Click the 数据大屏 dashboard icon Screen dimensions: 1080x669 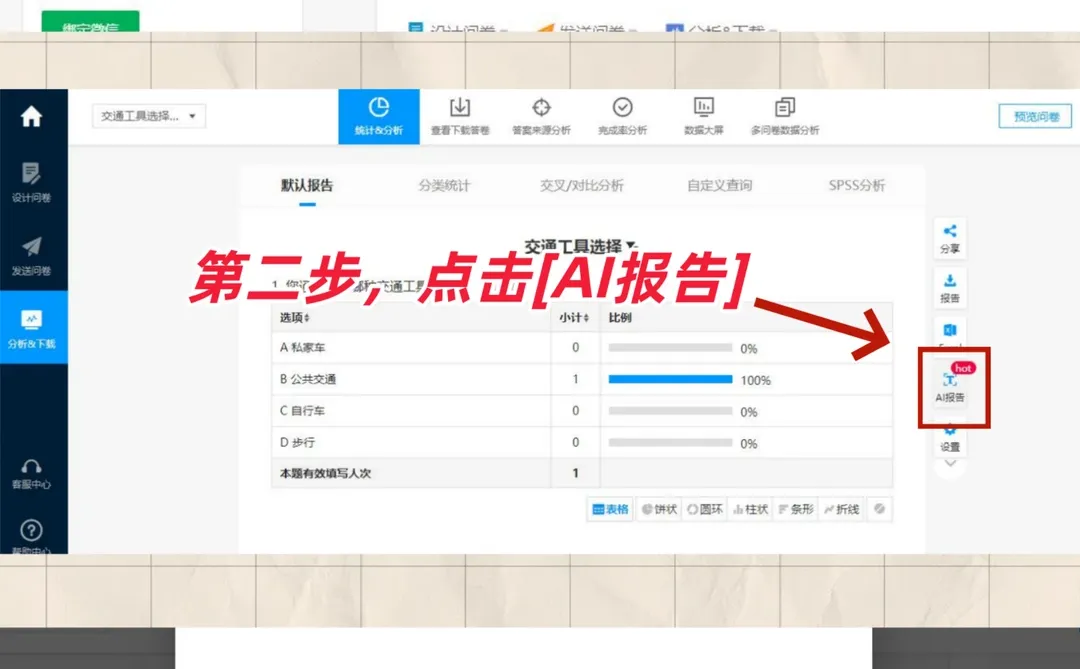[x=704, y=115]
